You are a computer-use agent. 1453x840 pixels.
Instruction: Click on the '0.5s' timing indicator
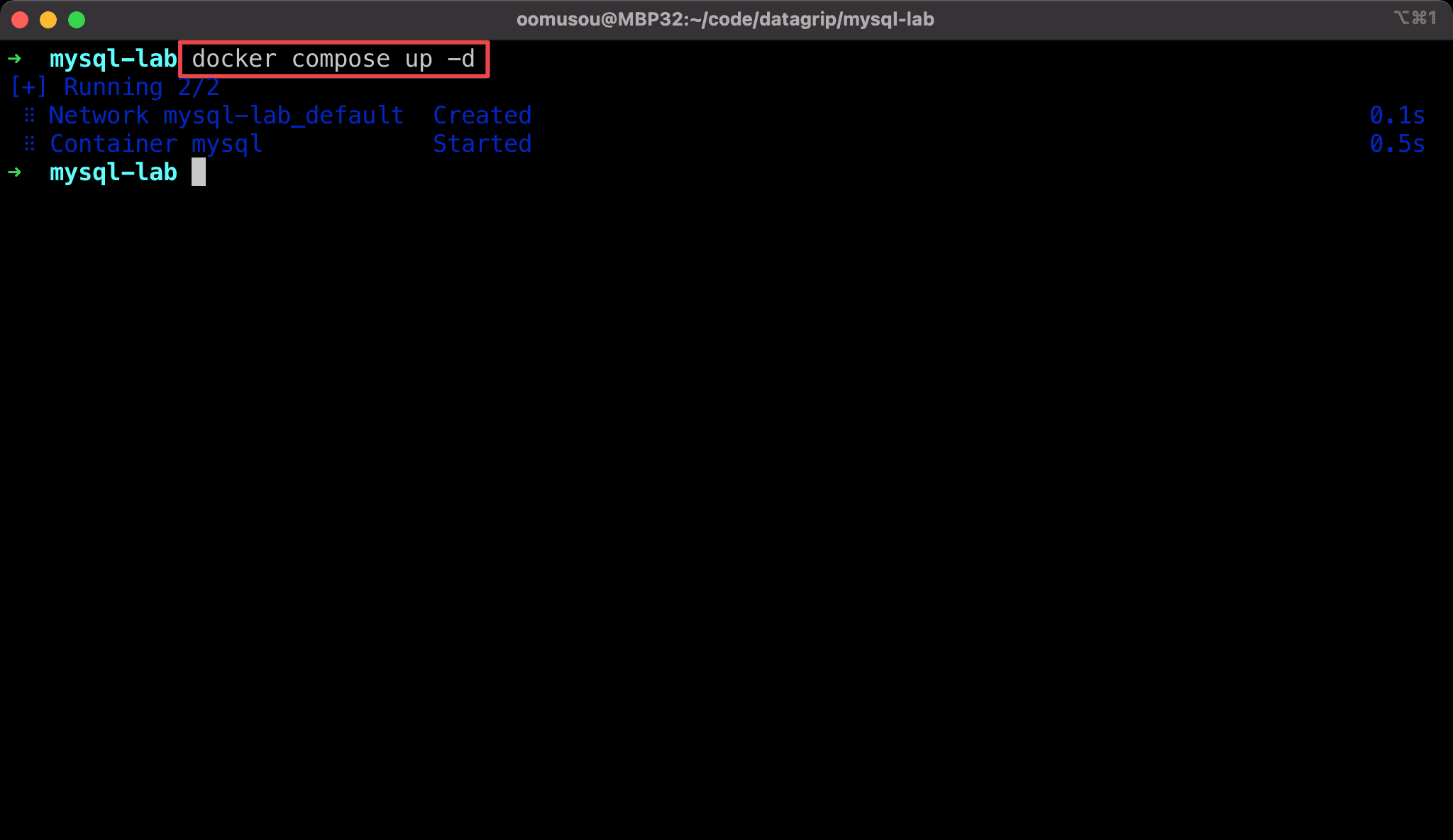click(1397, 143)
